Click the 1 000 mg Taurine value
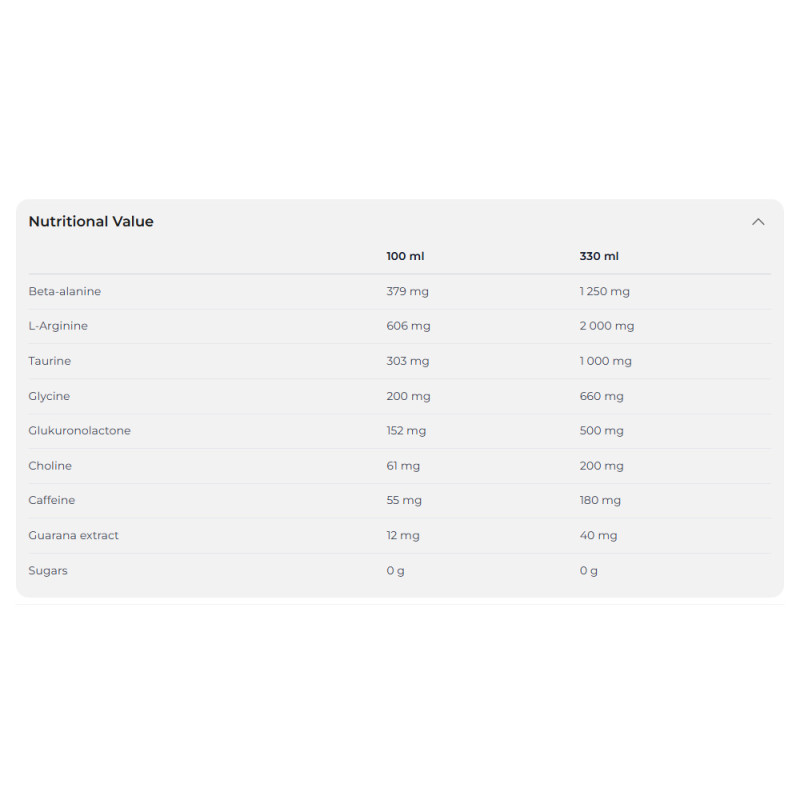Screen dimensions: 800x800 click(606, 361)
